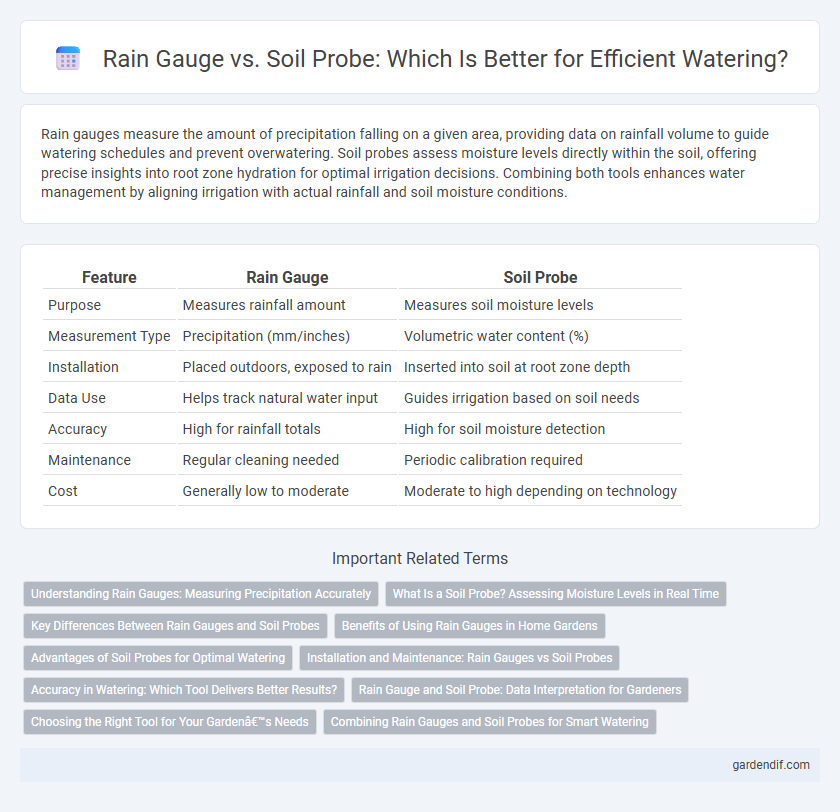Select 'Choosing the Right Tool for Your Garden' tag
Screen dimensions: 840x812
click(x=170, y=722)
